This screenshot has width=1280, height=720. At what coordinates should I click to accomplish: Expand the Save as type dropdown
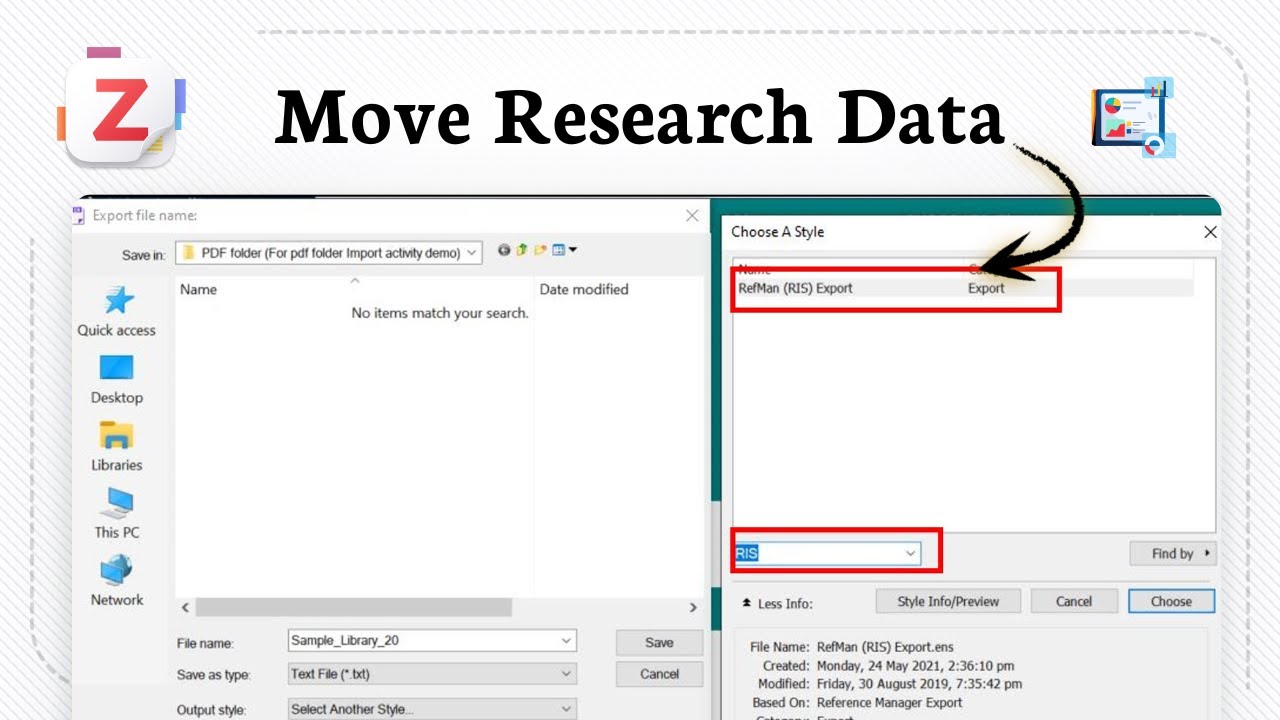click(567, 674)
